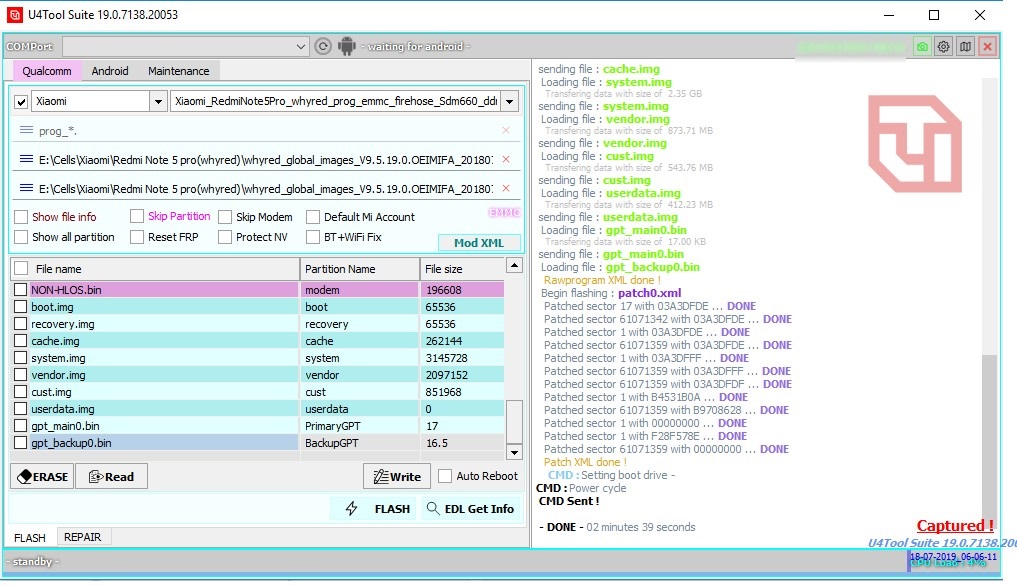
Task: Clear the prog_*. file entry
Action: pyautogui.click(x=506, y=130)
